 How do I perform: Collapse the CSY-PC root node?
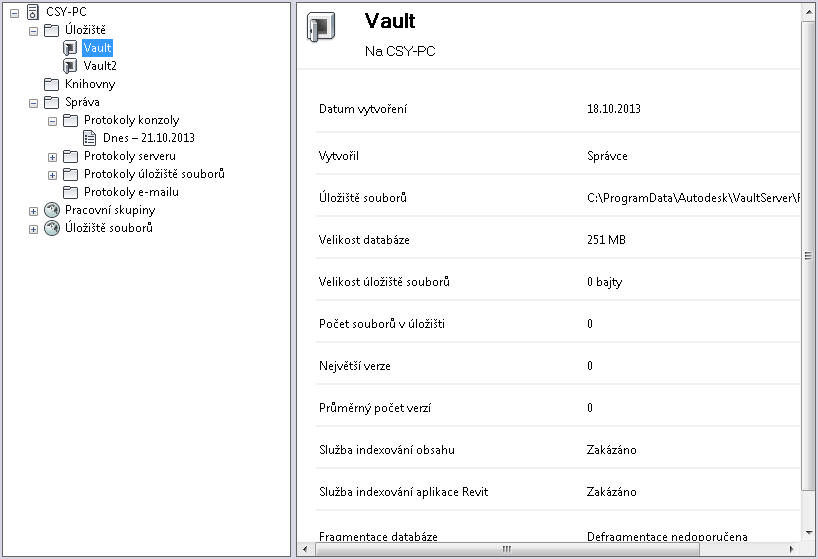tap(15, 12)
